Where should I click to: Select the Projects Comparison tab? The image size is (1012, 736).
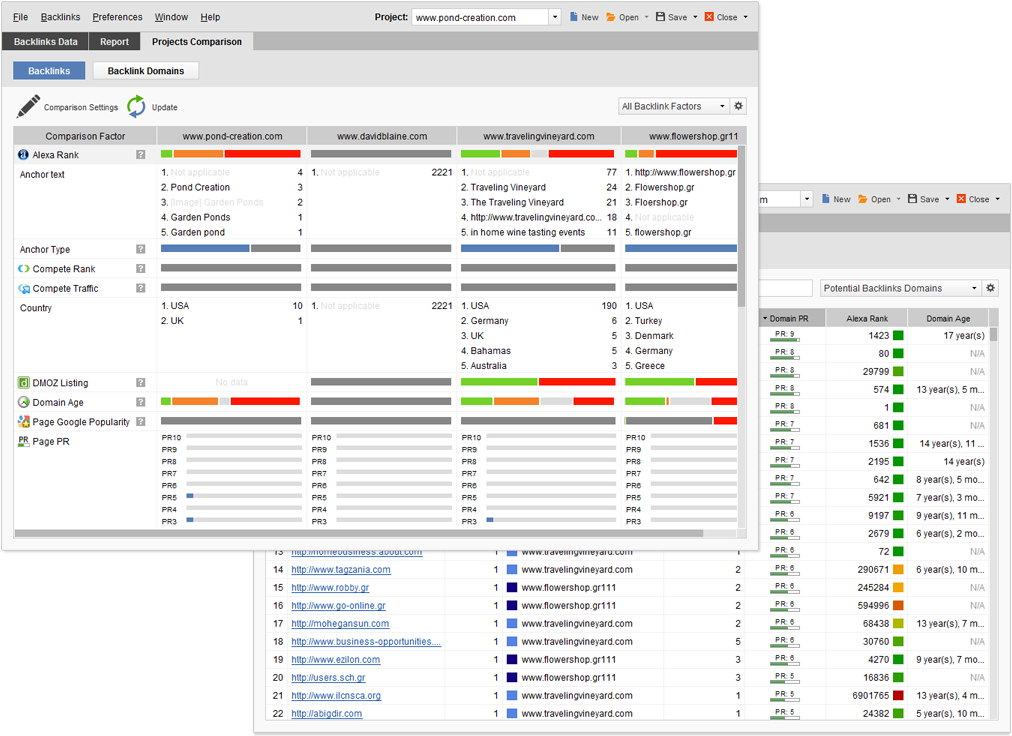pyautogui.click(x=197, y=41)
